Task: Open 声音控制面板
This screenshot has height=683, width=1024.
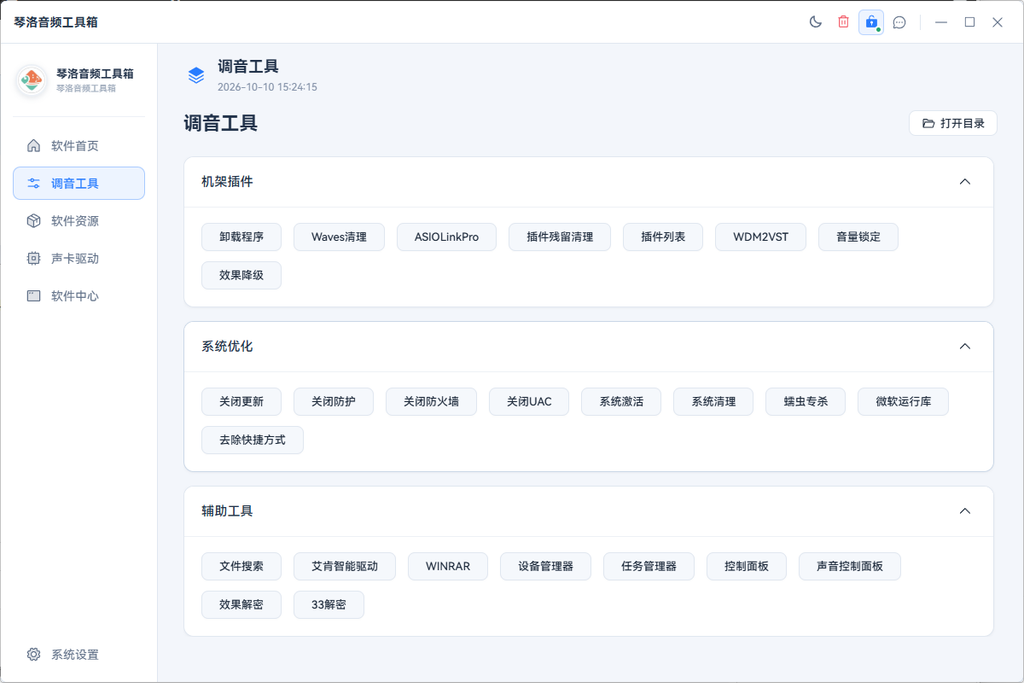Action: (850, 566)
